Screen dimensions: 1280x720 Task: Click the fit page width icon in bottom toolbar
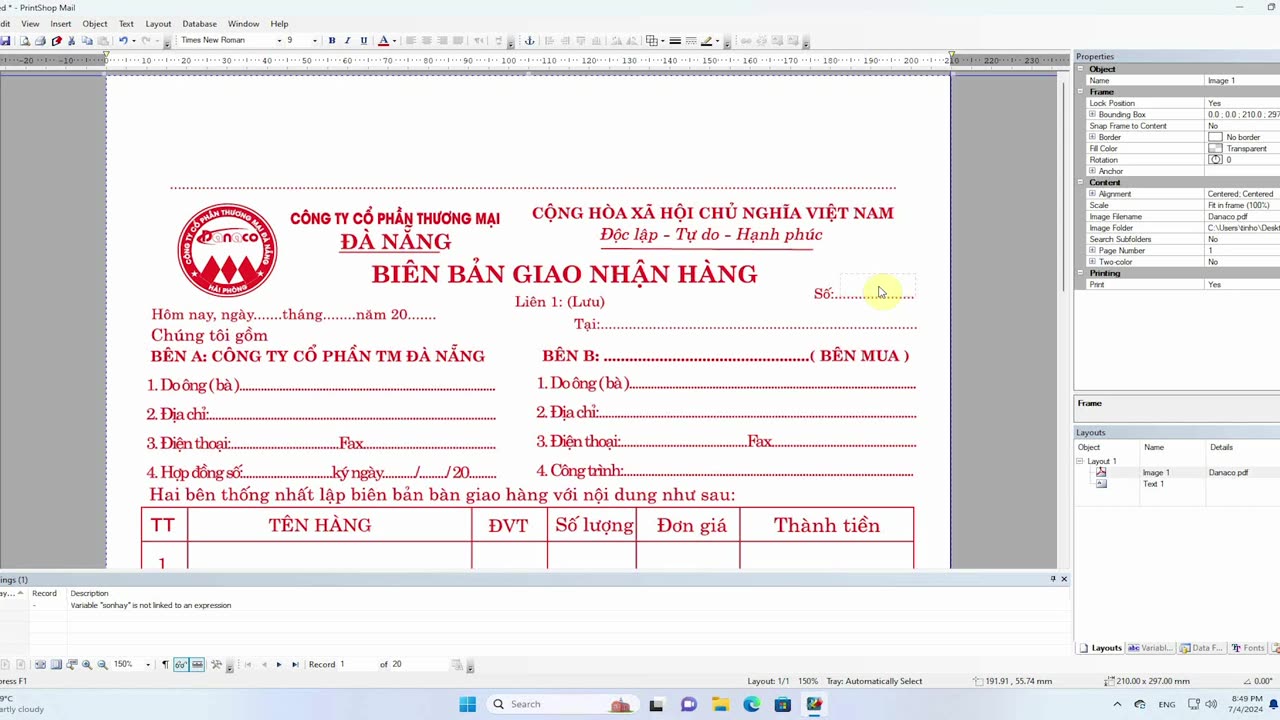[x=40, y=665]
